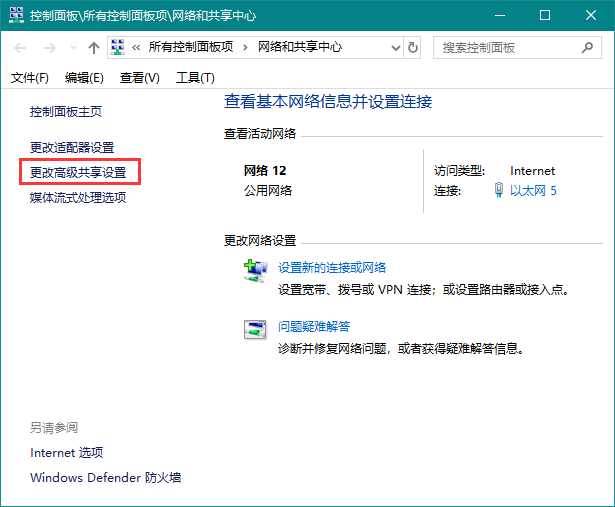The image size is (615, 507).
Task: Click the title bar Control Panel icon
Action: point(16,15)
